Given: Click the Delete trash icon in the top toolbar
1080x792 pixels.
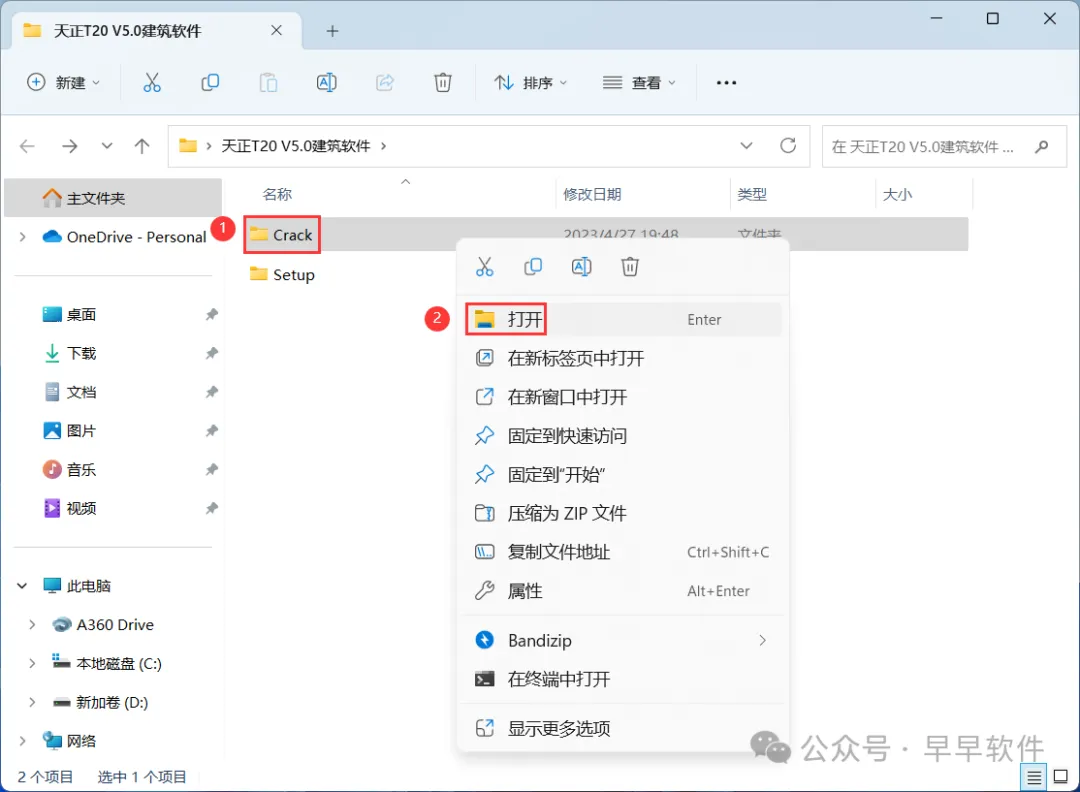Looking at the screenshot, I should [x=443, y=83].
